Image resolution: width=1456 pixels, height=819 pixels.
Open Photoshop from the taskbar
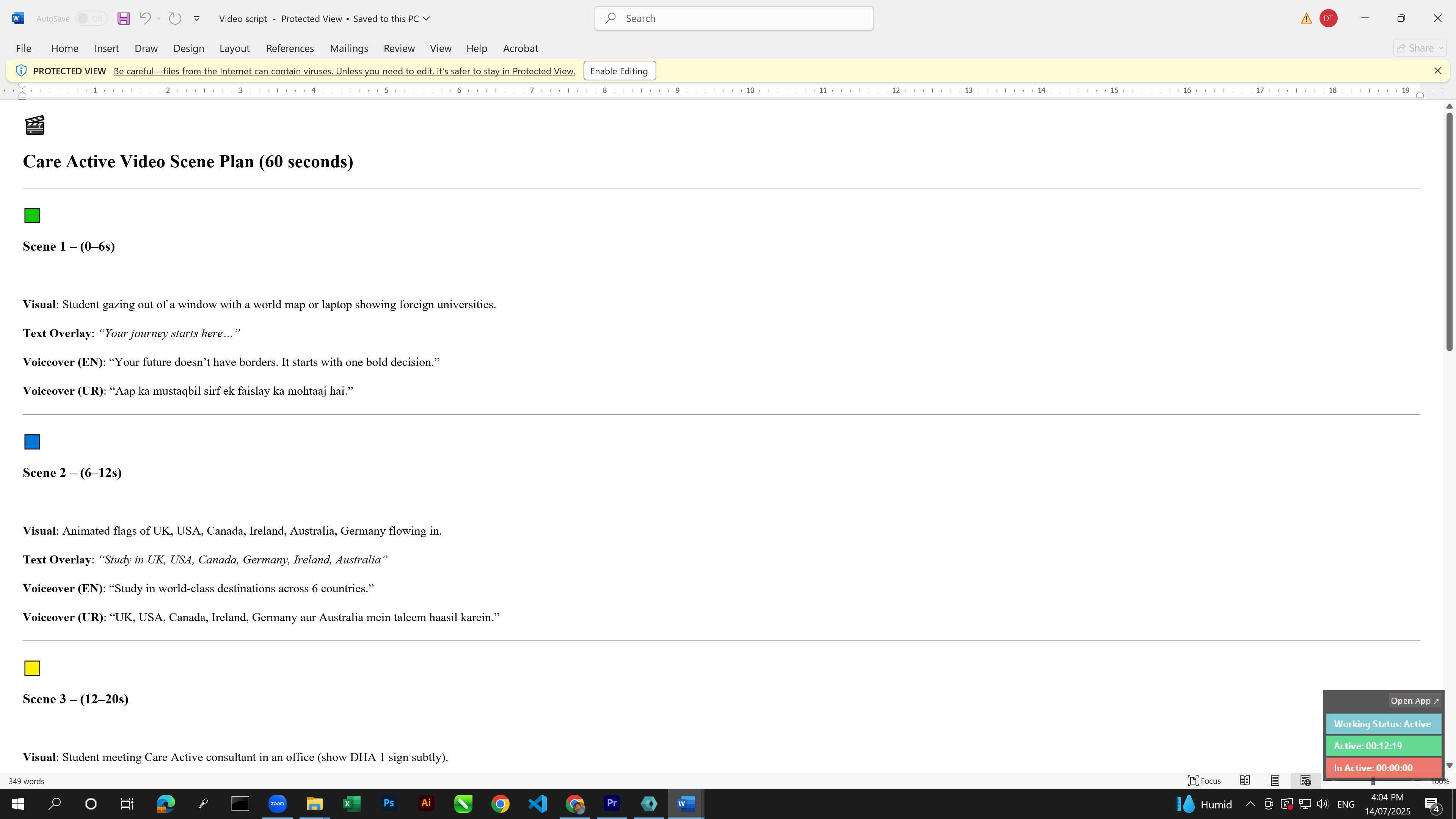coord(389,804)
